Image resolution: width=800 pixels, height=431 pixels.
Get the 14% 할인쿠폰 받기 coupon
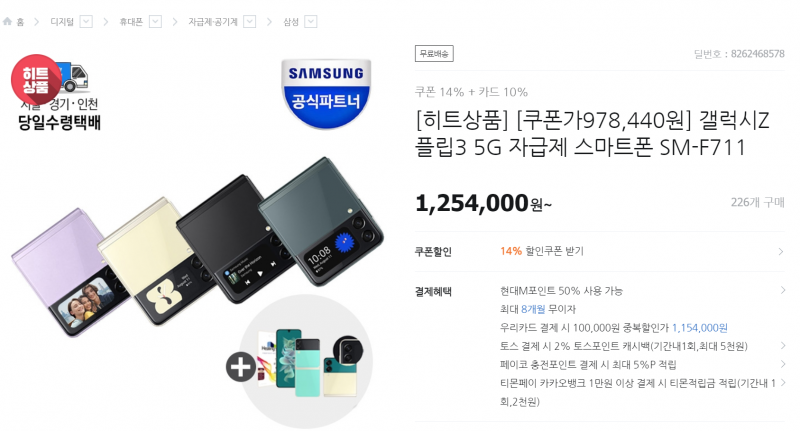coord(542,251)
